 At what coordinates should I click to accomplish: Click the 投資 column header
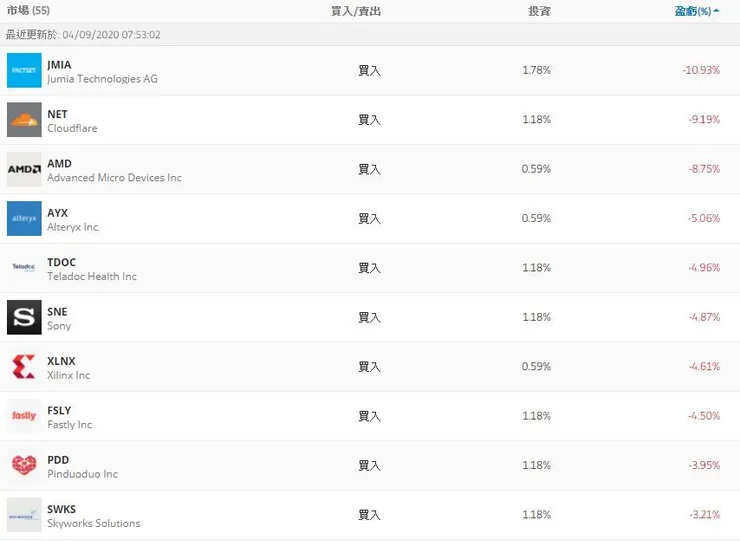click(x=539, y=11)
